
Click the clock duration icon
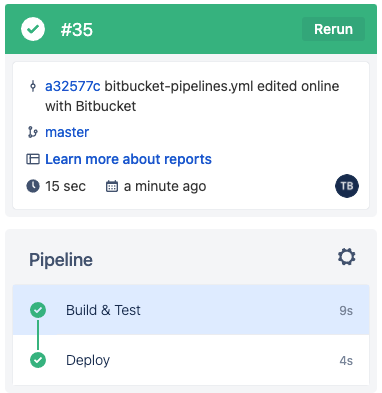(33, 186)
